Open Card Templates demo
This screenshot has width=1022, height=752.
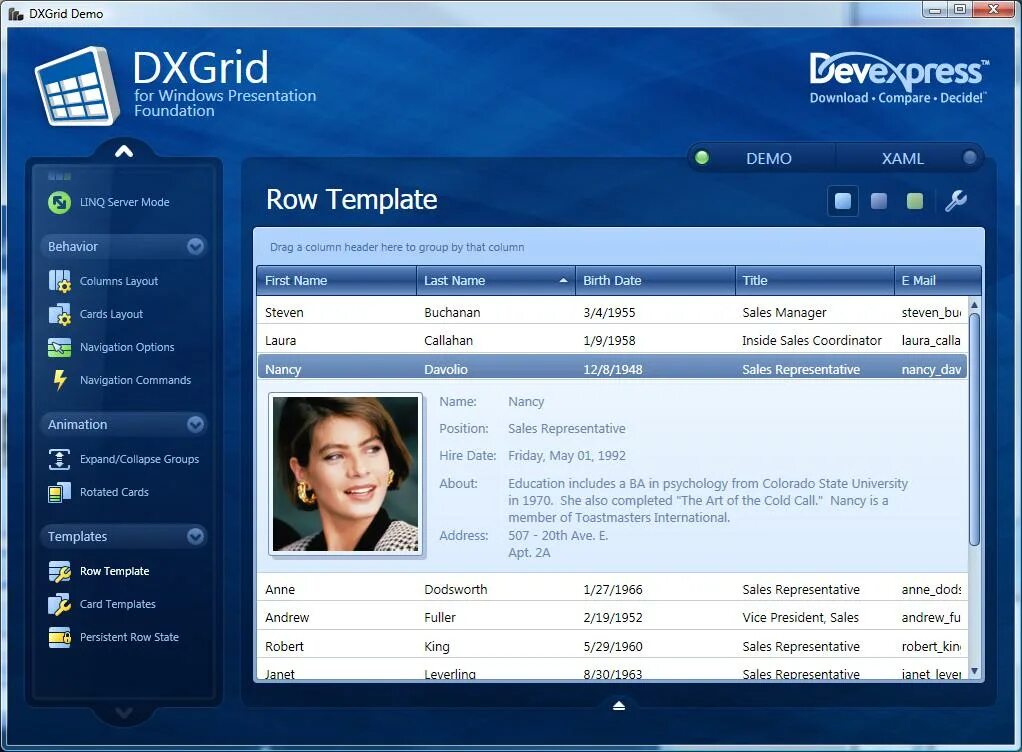(117, 604)
